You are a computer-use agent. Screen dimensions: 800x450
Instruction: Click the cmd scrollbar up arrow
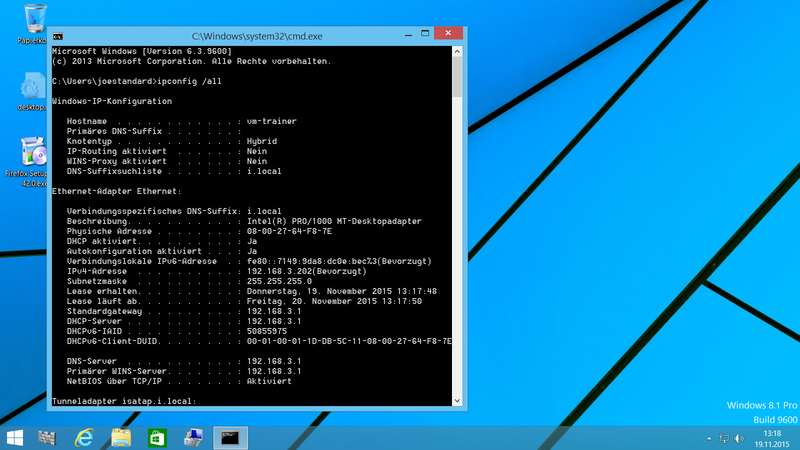[457, 50]
